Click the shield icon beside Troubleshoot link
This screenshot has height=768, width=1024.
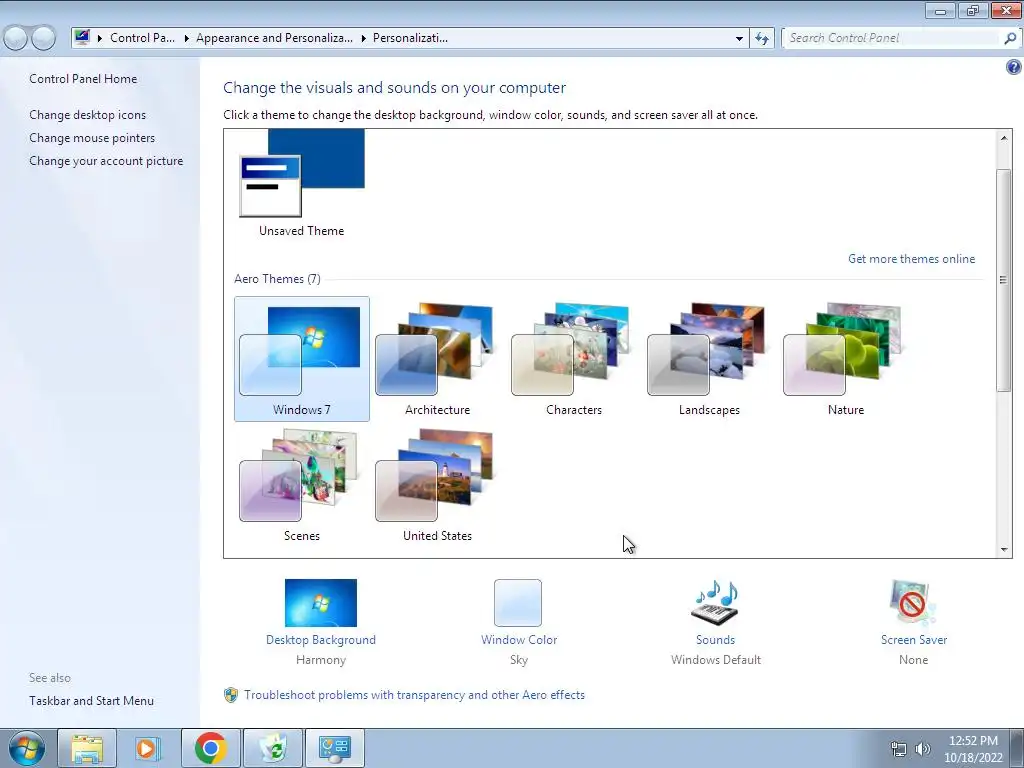pyautogui.click(x=231, y=695)
